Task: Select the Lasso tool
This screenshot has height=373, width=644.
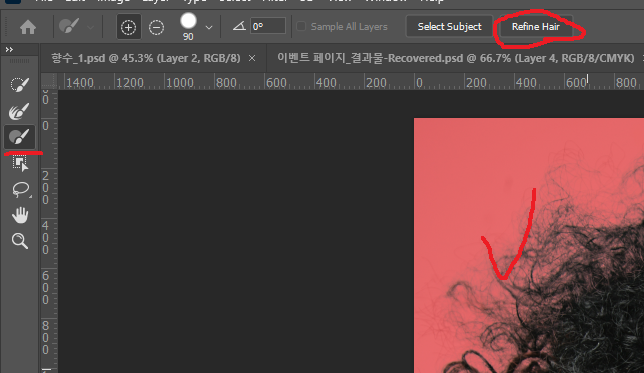Action: point(20,189)
